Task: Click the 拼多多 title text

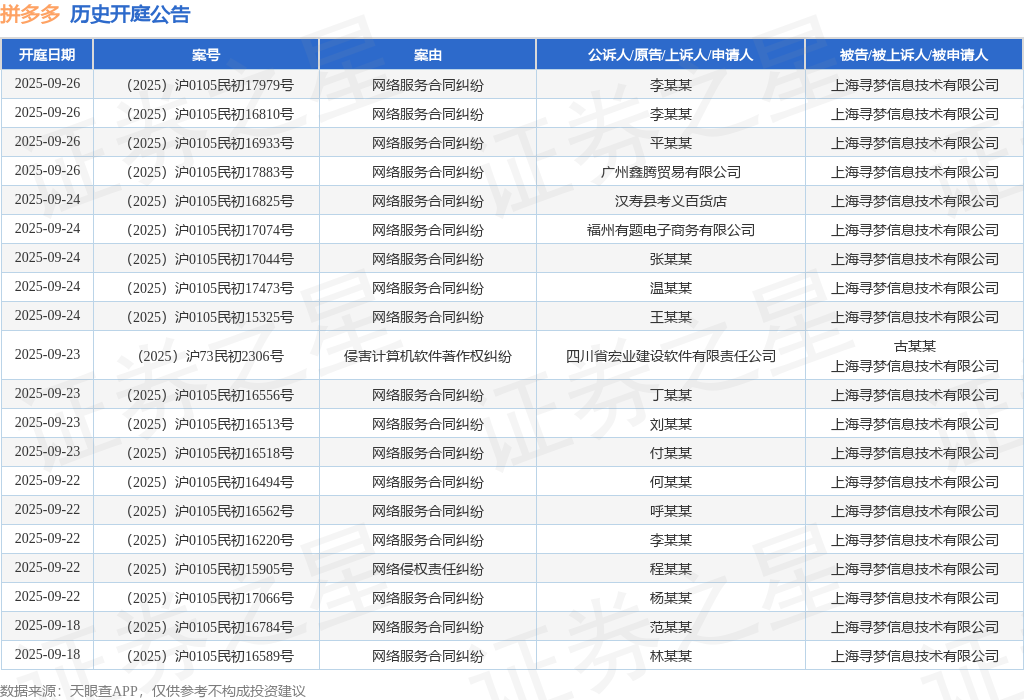Action: coord(30,14)
